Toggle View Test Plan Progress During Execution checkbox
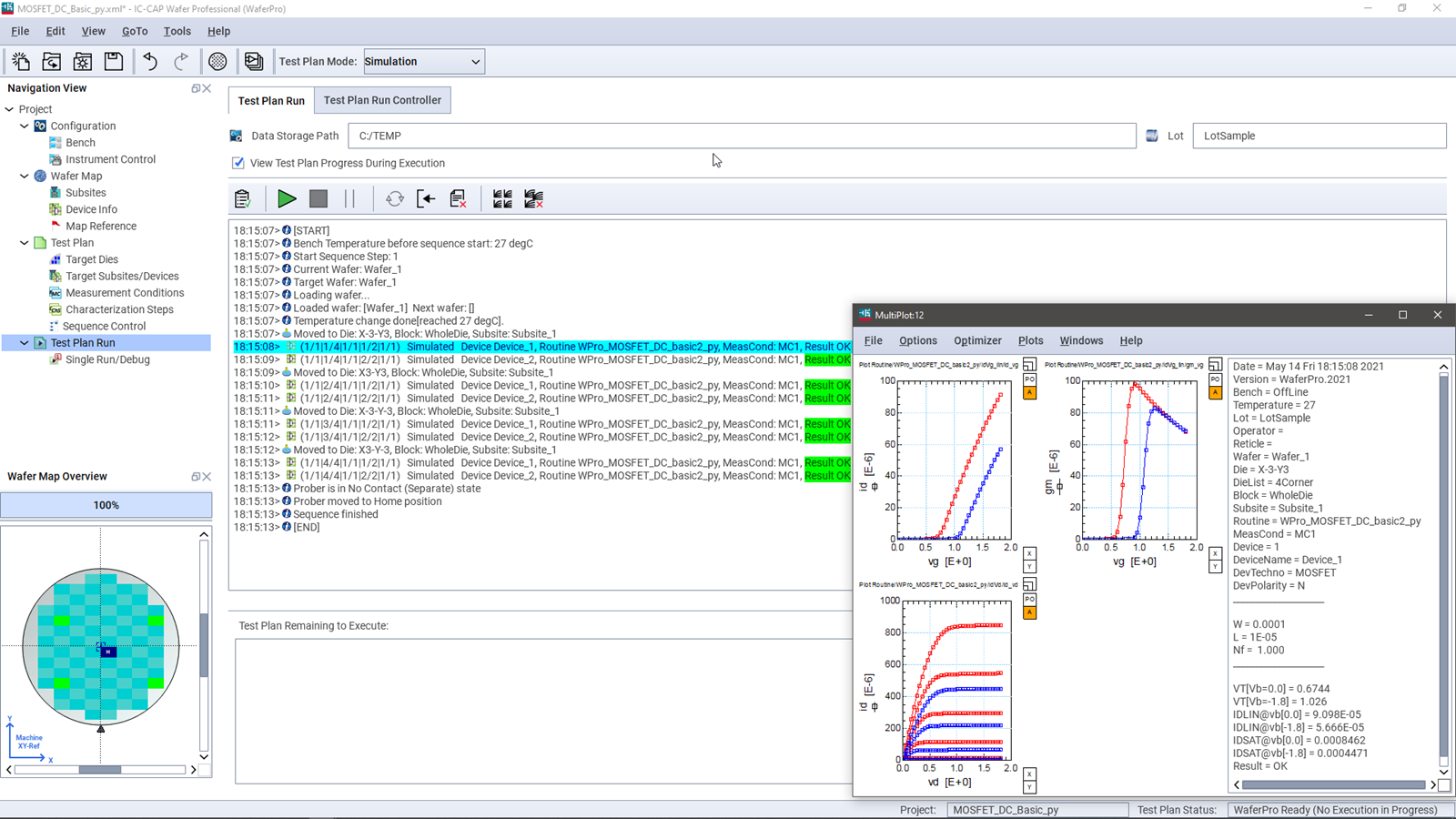Image resolution: width=1456 pixels, height=819 pixels. (238, 163)
